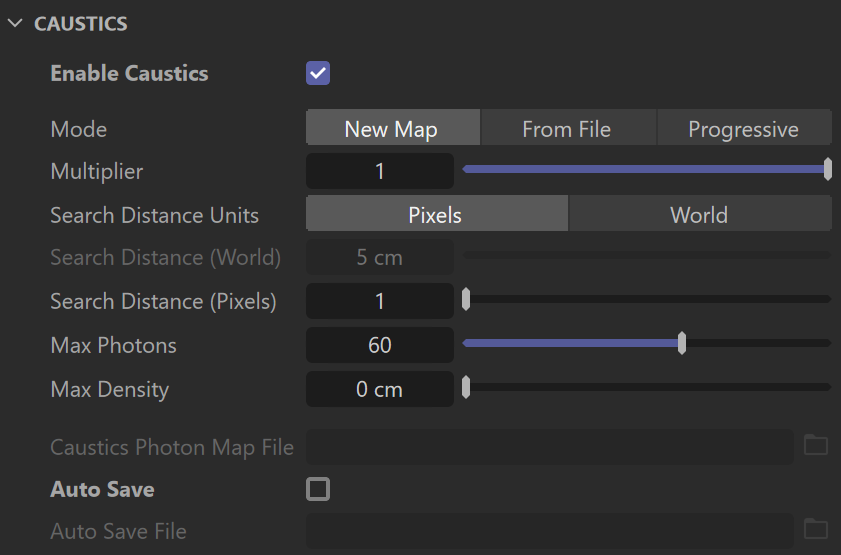
Task: Click the Auto Save File path field
Action: coord(549,531)
